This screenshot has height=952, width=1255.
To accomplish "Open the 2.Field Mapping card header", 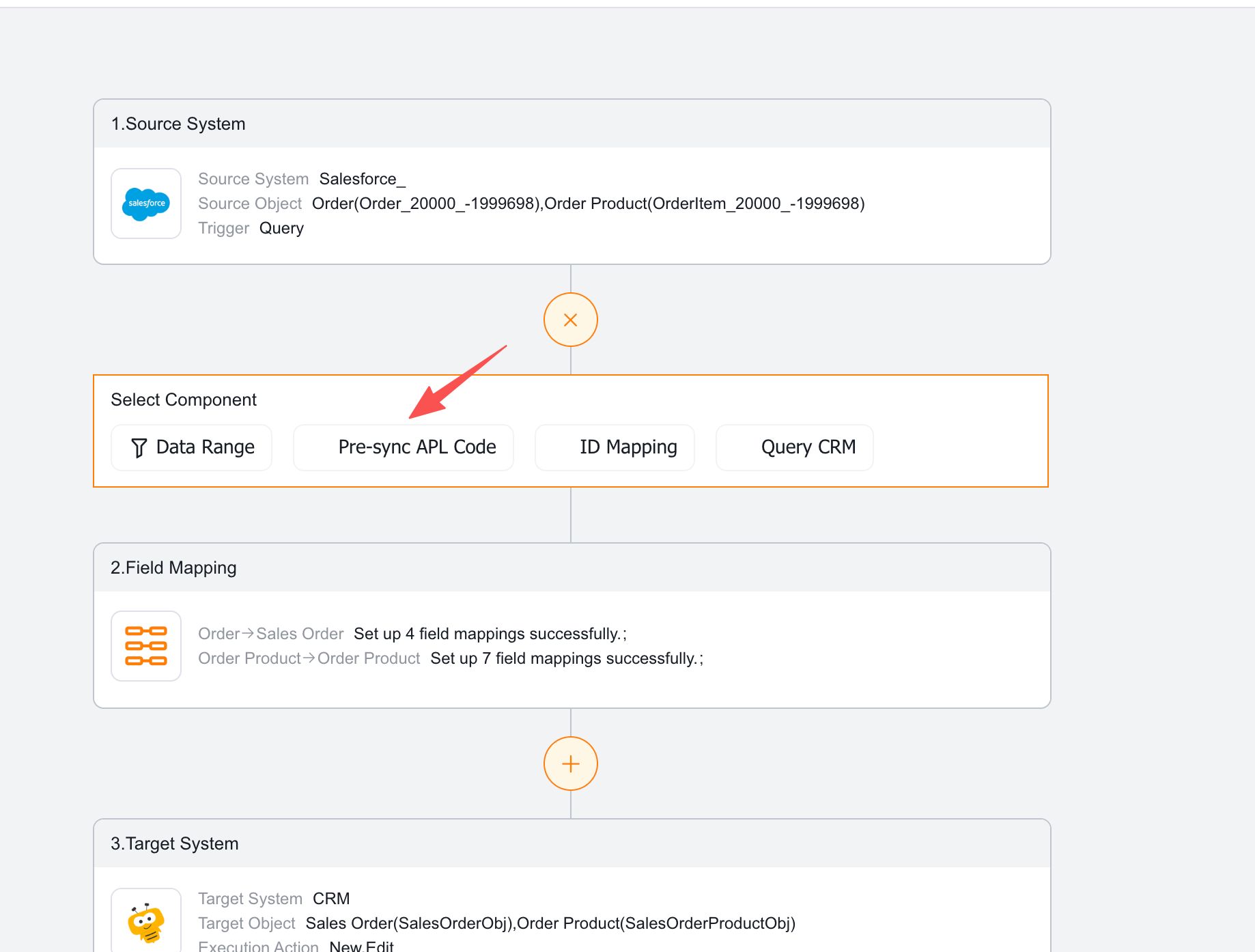I will point(173,568).
